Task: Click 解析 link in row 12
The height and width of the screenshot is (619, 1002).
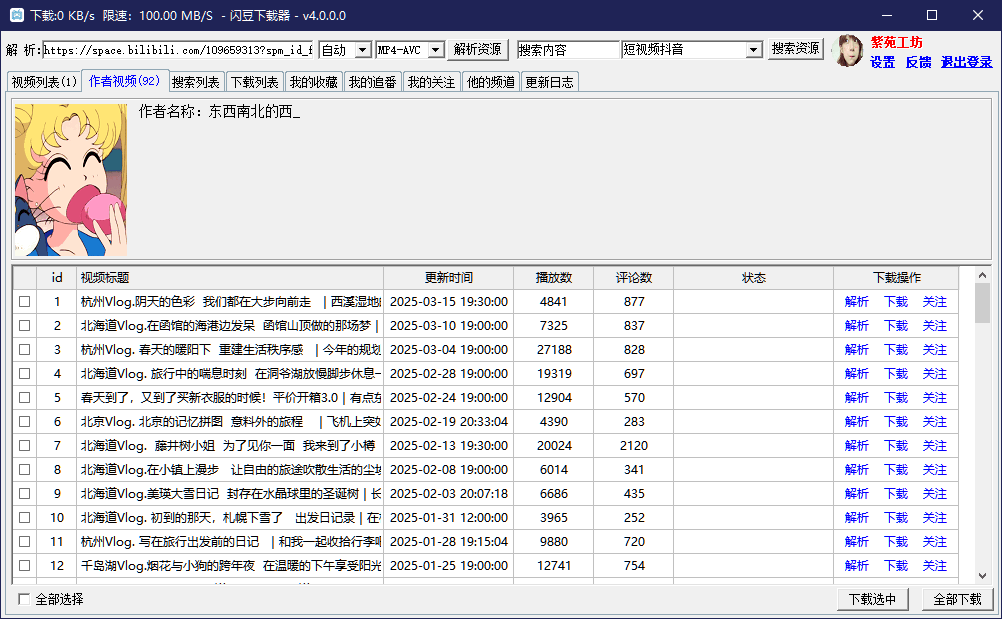Action: [856, 565]
